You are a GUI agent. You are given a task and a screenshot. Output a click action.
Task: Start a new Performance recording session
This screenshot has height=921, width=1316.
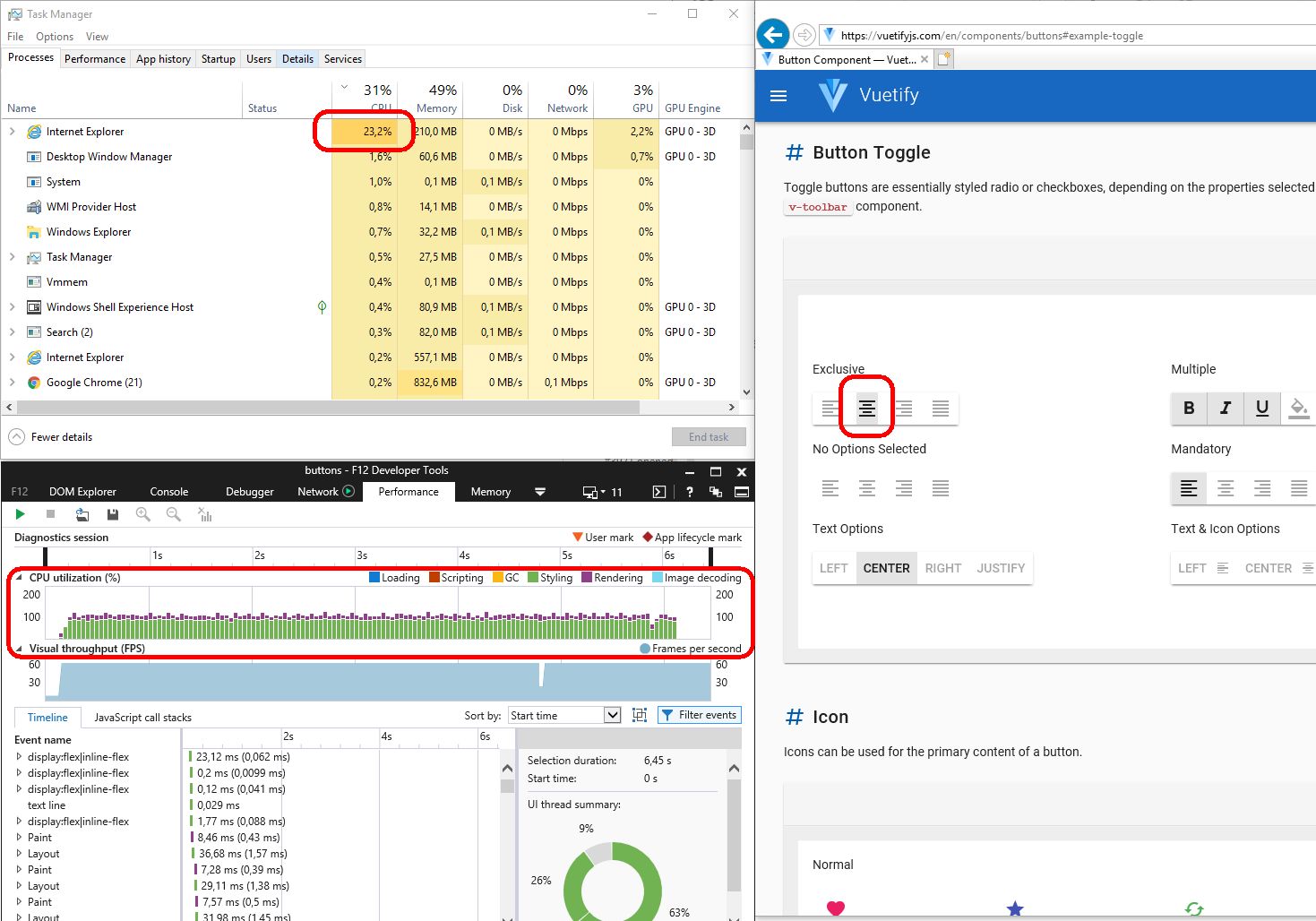[20, 514]
